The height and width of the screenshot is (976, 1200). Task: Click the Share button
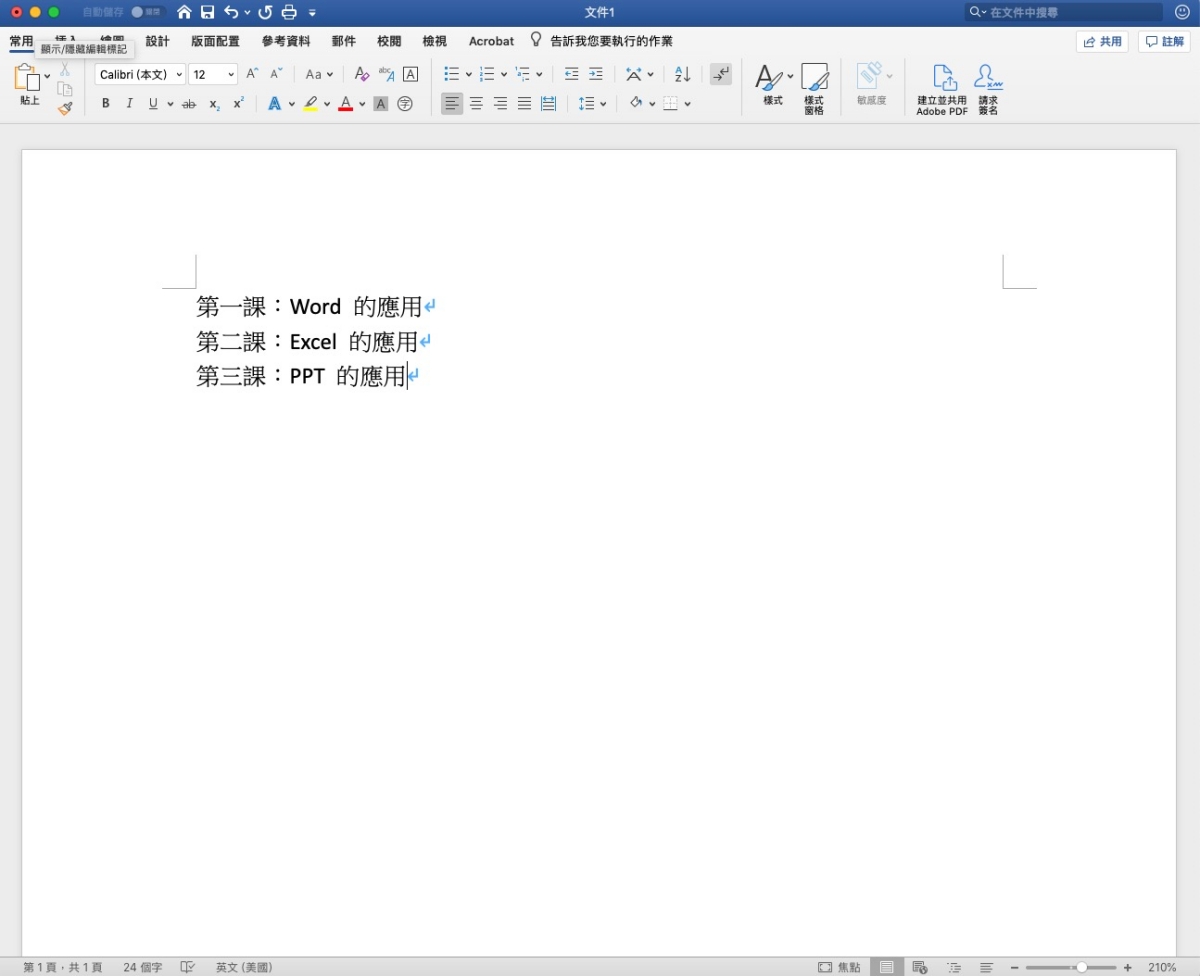[x=1102, y=42]
